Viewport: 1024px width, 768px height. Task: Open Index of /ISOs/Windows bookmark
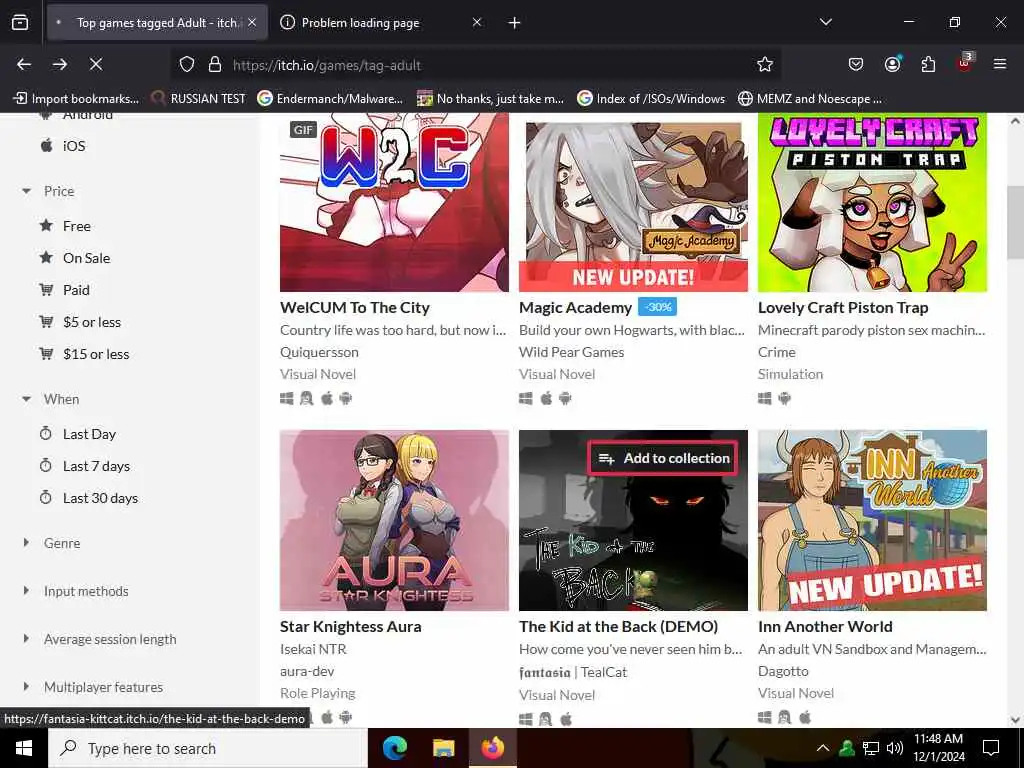click(x=651, y=99)
